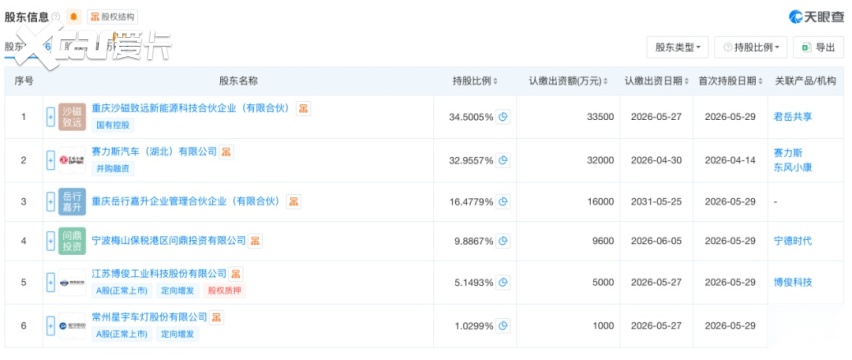Click pie chart icon next to 34.5005%
Screen dimensions: 852x360
tap(503, 117)
